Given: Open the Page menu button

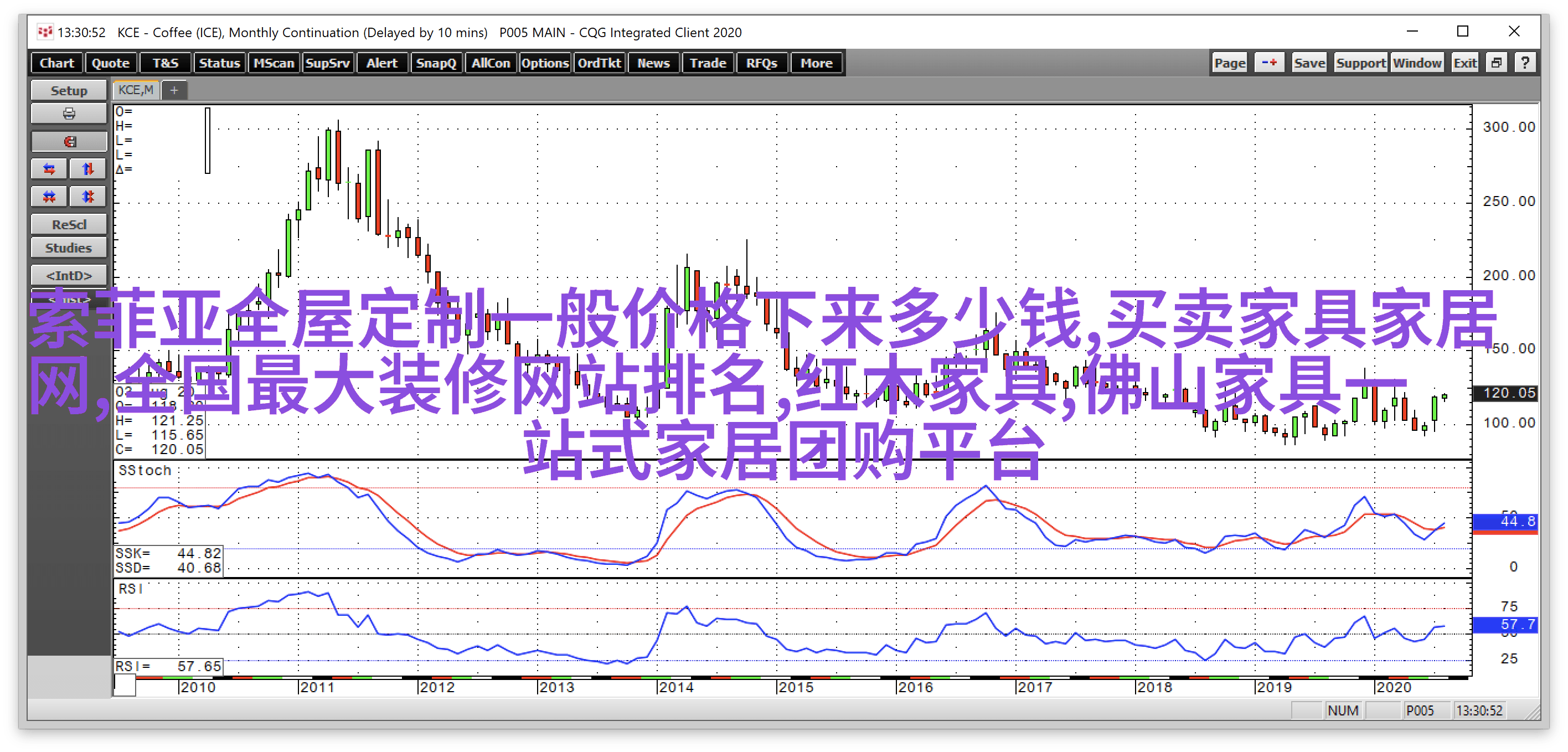Looking at the screenshot, I should 1229,63.
